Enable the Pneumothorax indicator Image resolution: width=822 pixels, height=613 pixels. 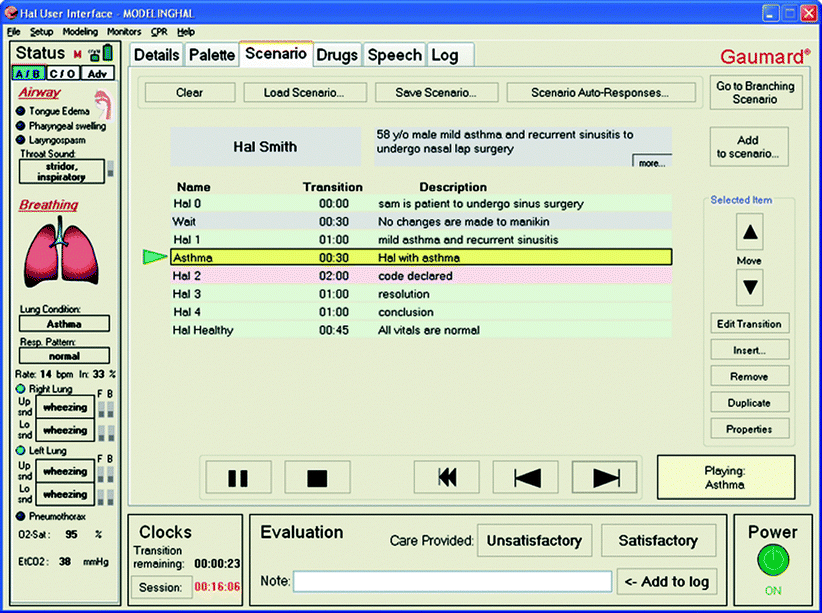(x=21, y=516)
